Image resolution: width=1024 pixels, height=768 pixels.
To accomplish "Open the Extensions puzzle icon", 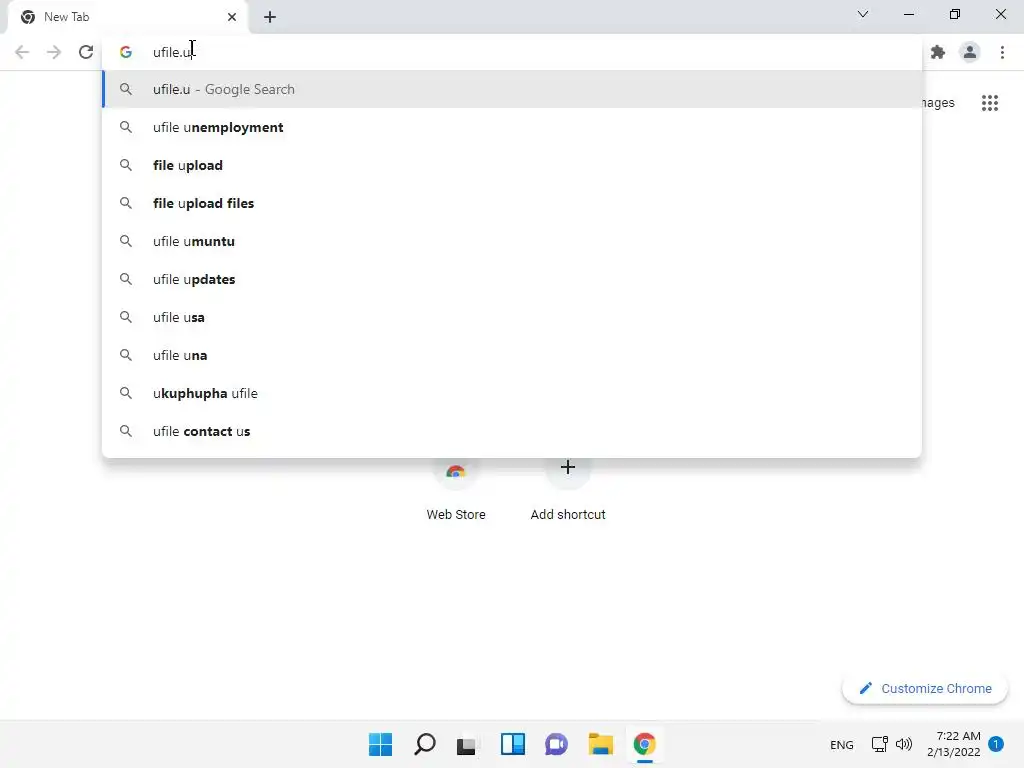I will [938, 52].
